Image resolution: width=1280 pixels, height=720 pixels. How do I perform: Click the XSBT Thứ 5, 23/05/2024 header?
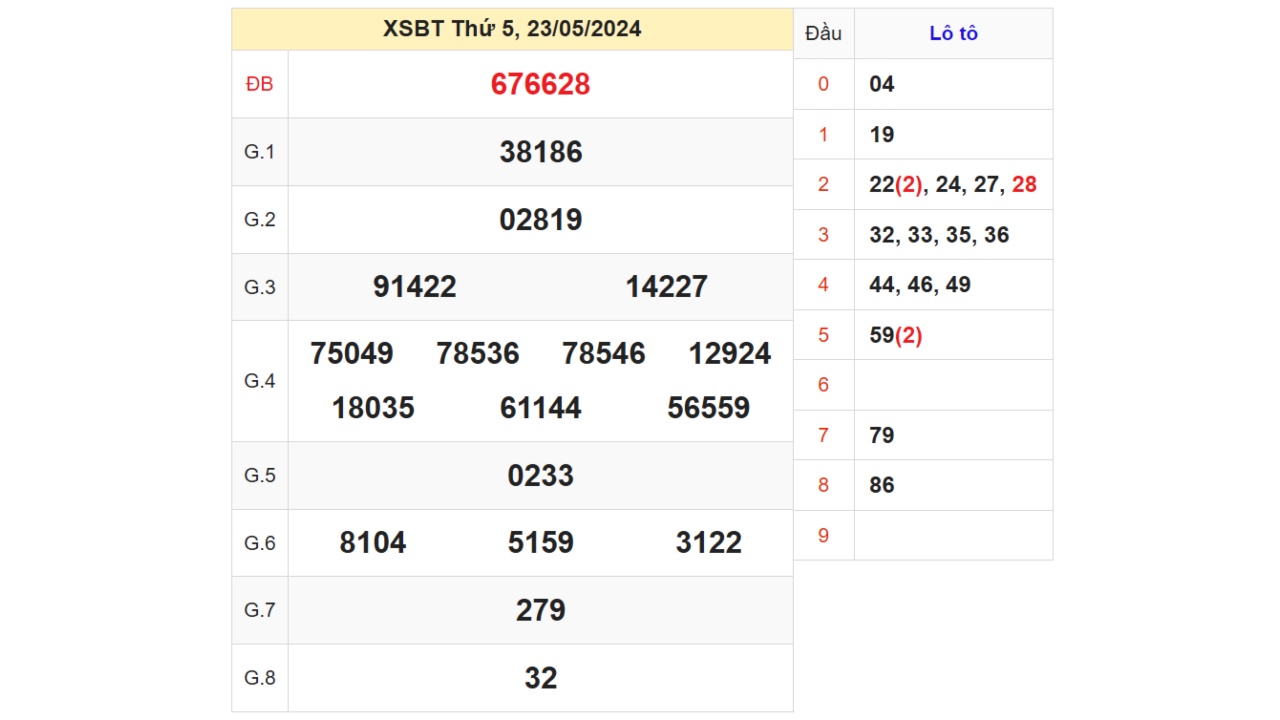512,29
